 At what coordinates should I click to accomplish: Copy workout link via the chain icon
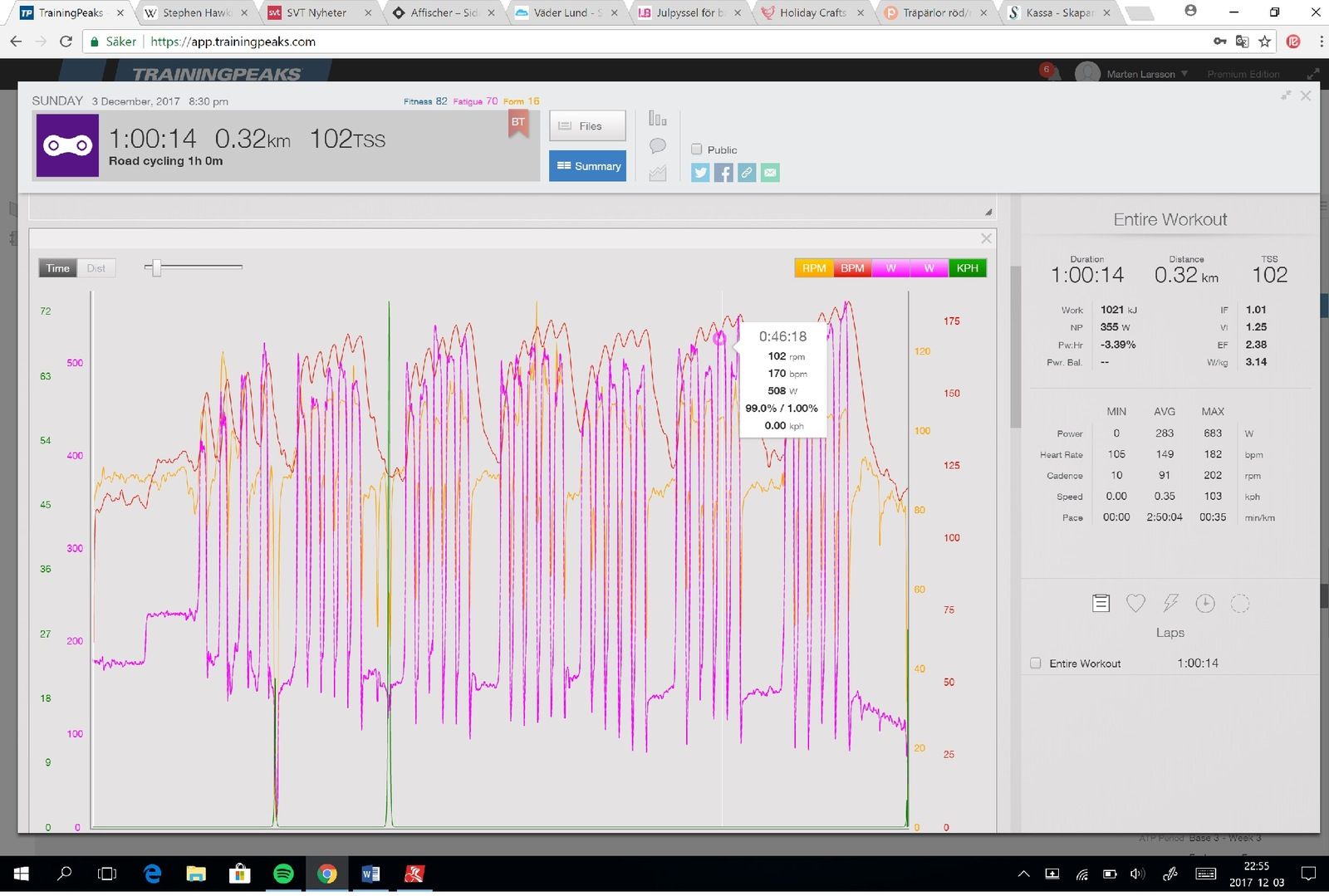[x=747, y=173]
